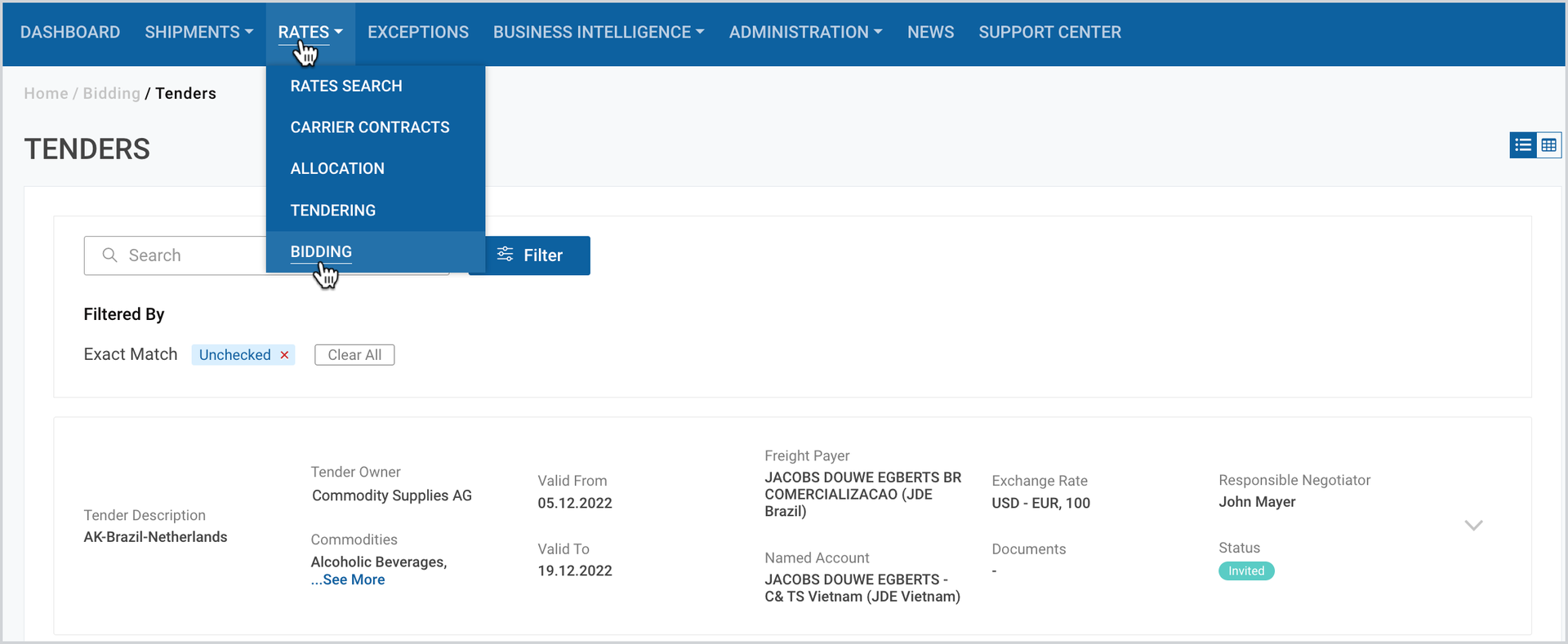Select Carrier Contracts menu entry

pos(376,127)
